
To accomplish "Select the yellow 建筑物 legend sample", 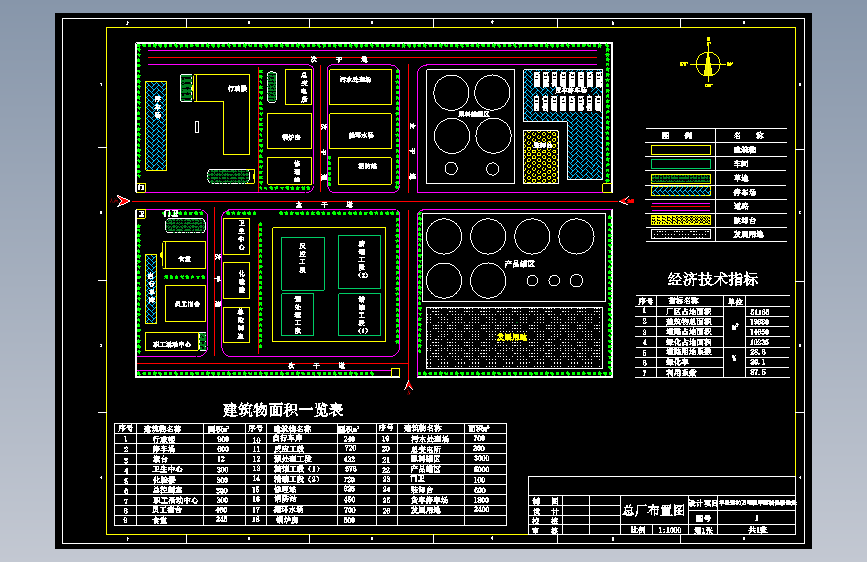I will point(681,150).
